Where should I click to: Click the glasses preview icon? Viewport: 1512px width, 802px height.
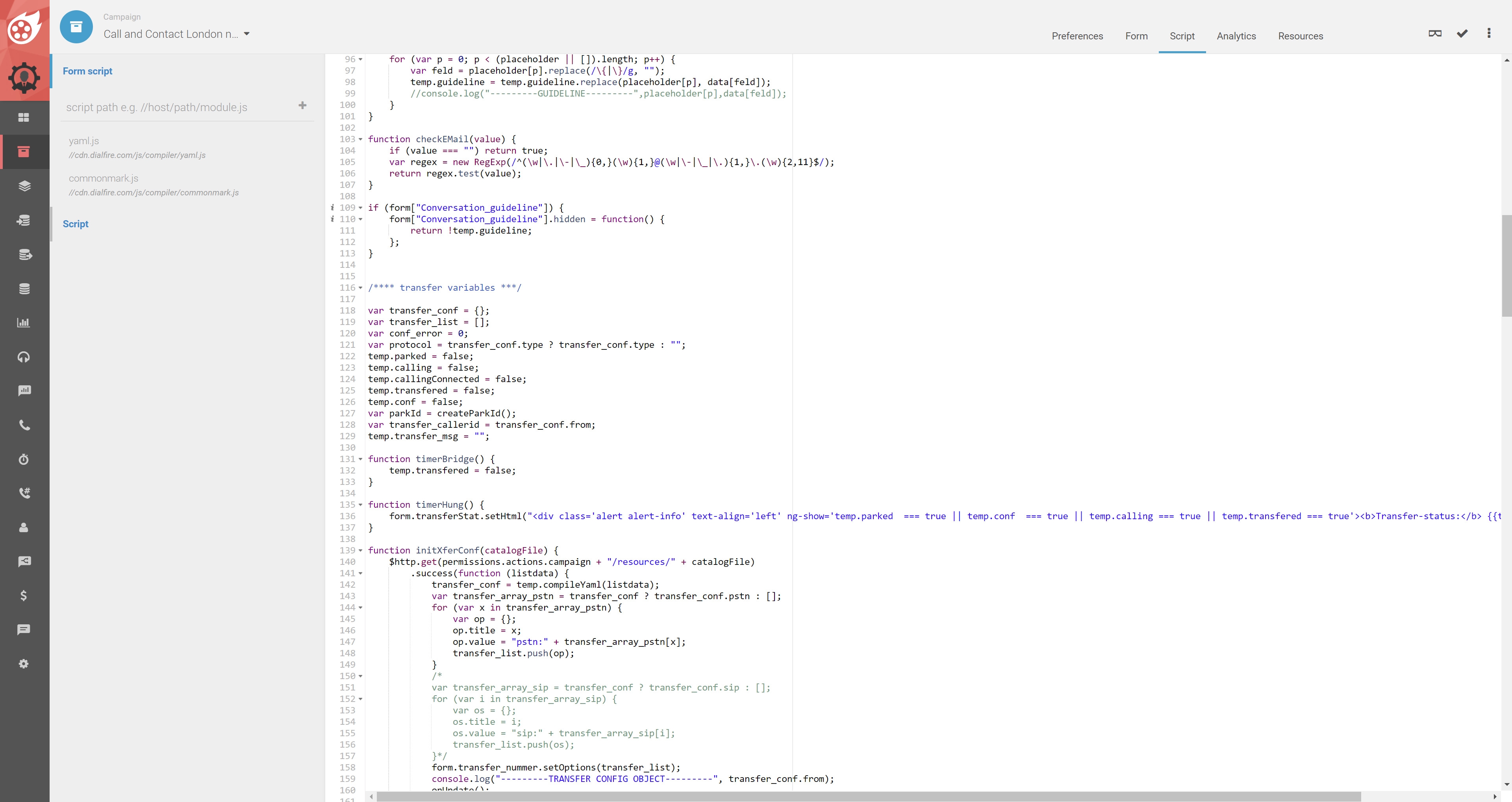pos(1434,33)
